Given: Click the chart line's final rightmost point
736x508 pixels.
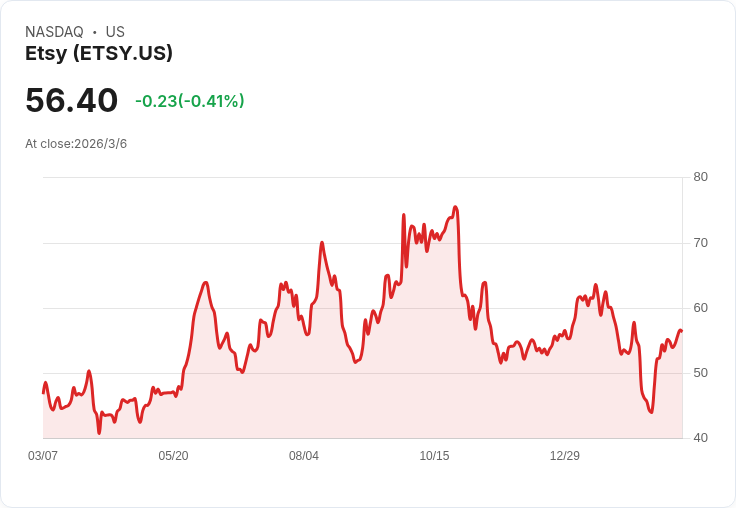Looking at the screenshot, I should (x=682, y=331).
